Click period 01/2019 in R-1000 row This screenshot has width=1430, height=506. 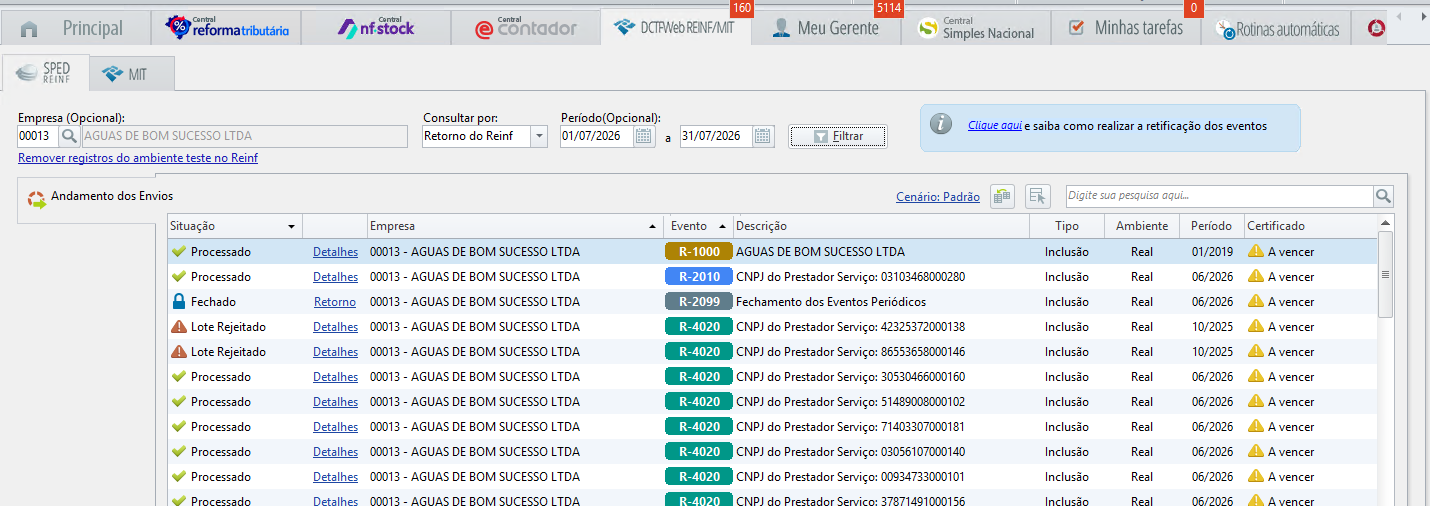click(x=1212, y=252)
